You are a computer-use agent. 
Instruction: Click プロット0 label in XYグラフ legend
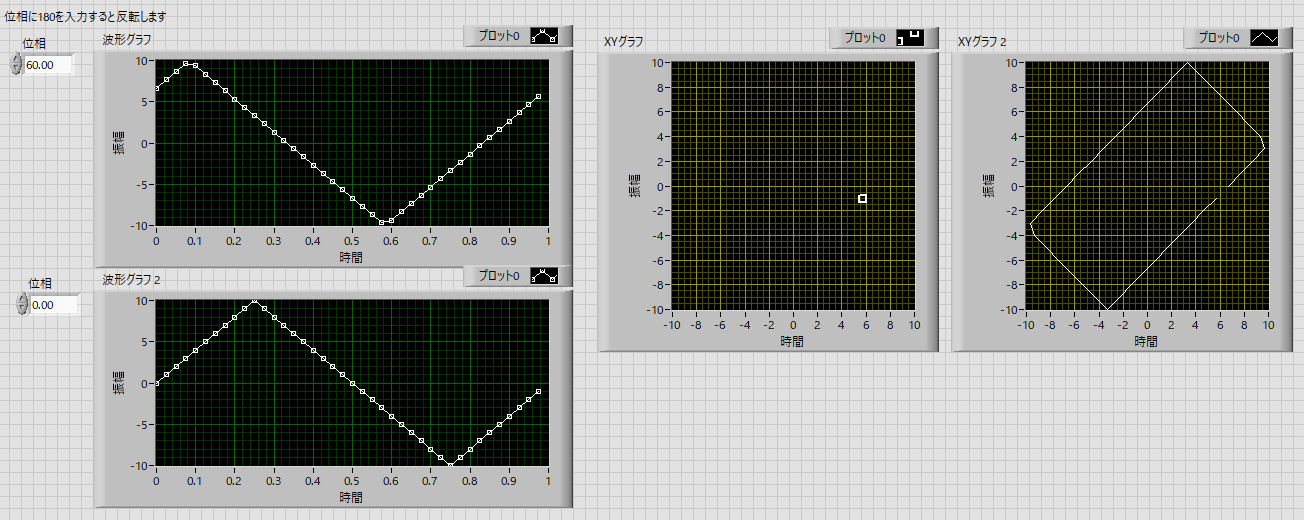pos(865,38)
